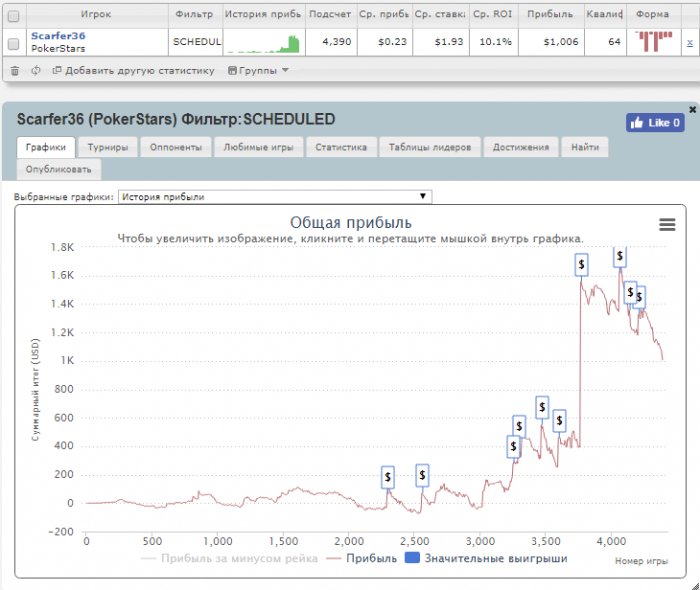
Task: Click the count value 4,390
Action: coord(337,42)
